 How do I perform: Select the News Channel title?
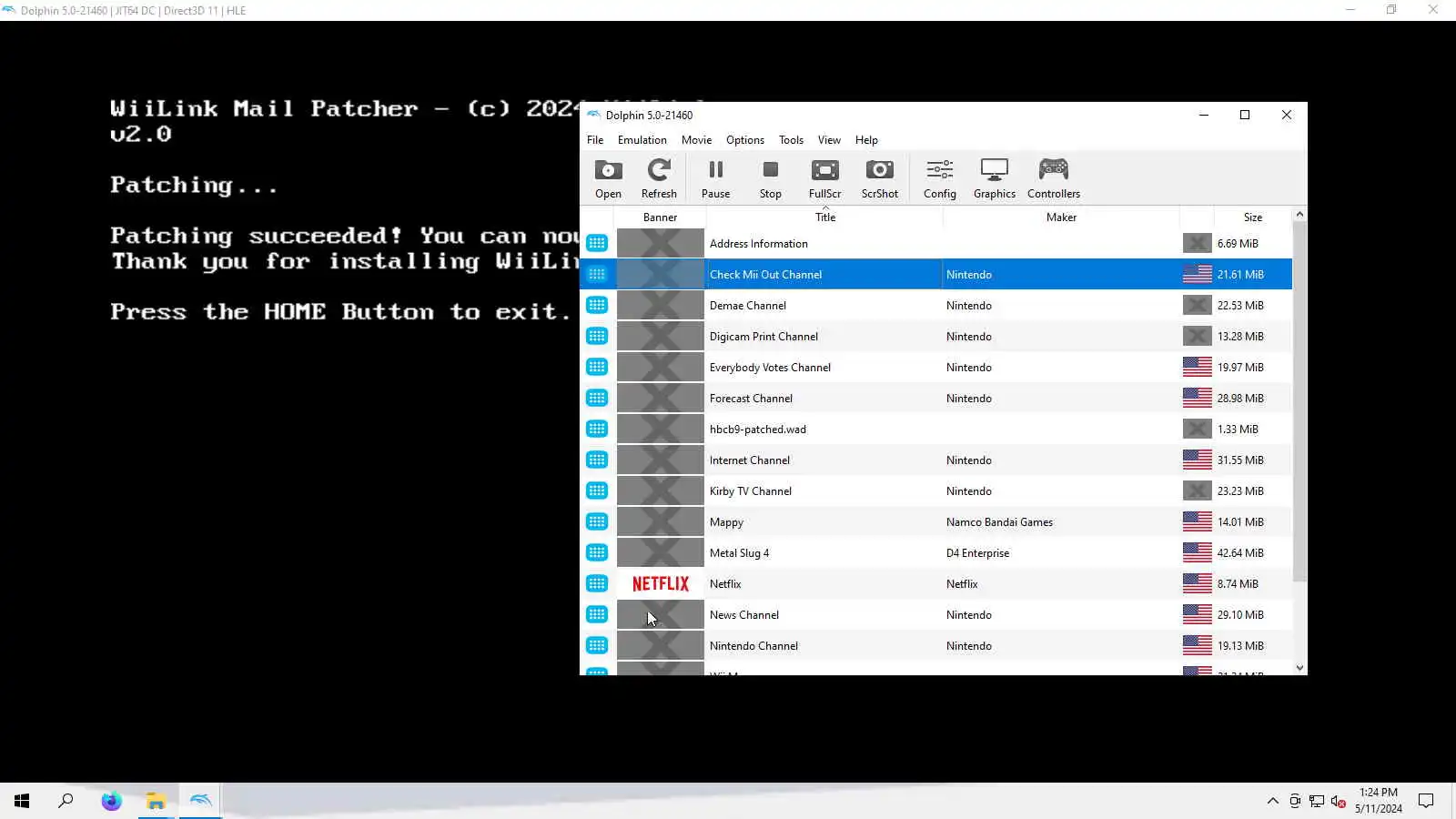[x=744, y=615]
